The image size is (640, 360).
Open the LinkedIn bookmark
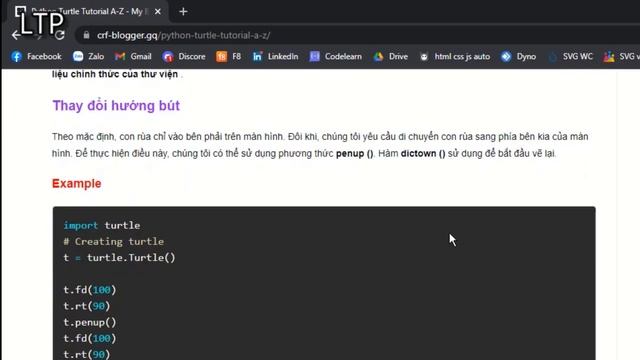pyautogui.click(x=275, y=56)
